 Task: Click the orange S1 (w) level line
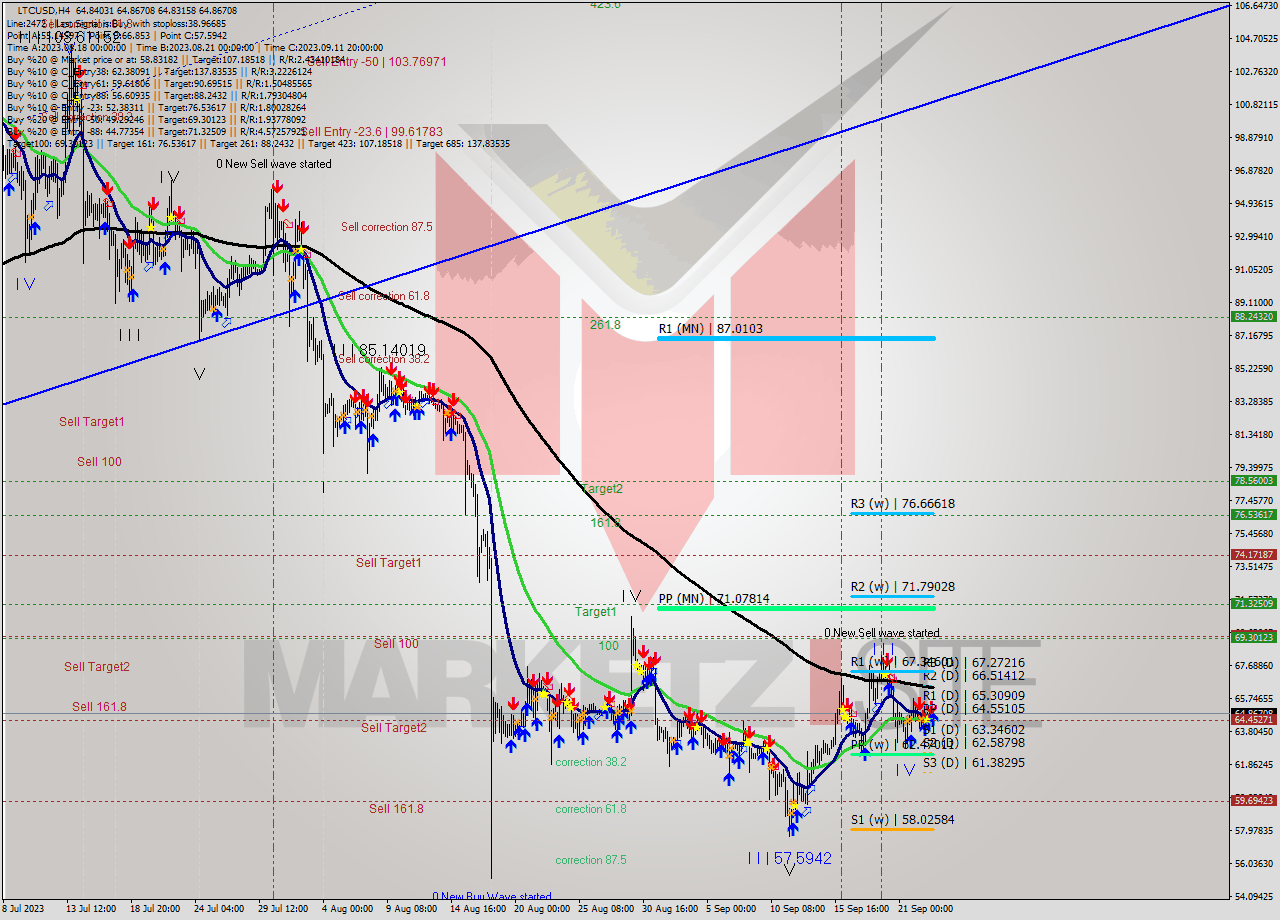892,828
